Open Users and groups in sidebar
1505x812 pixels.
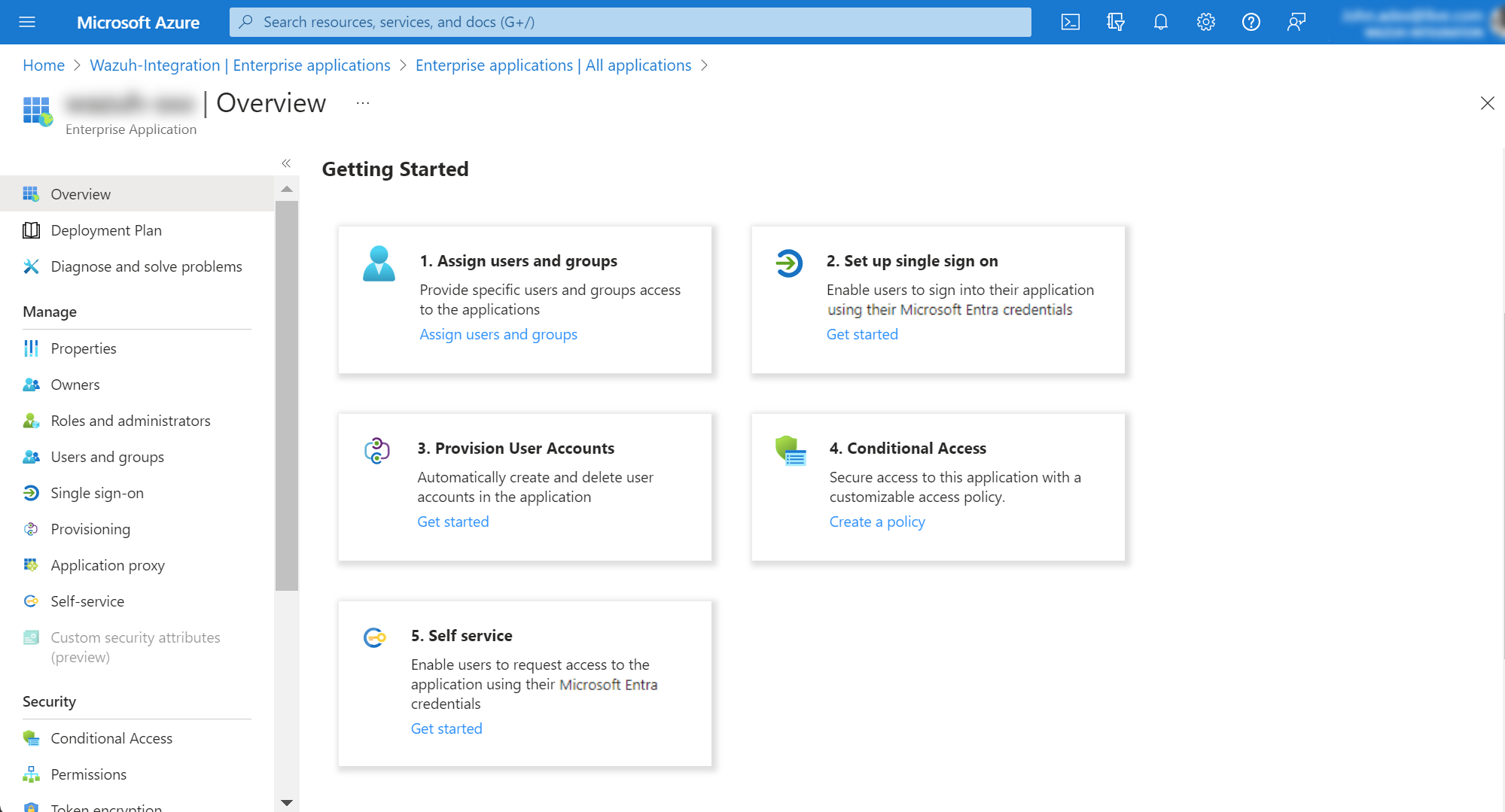[107, 457]
